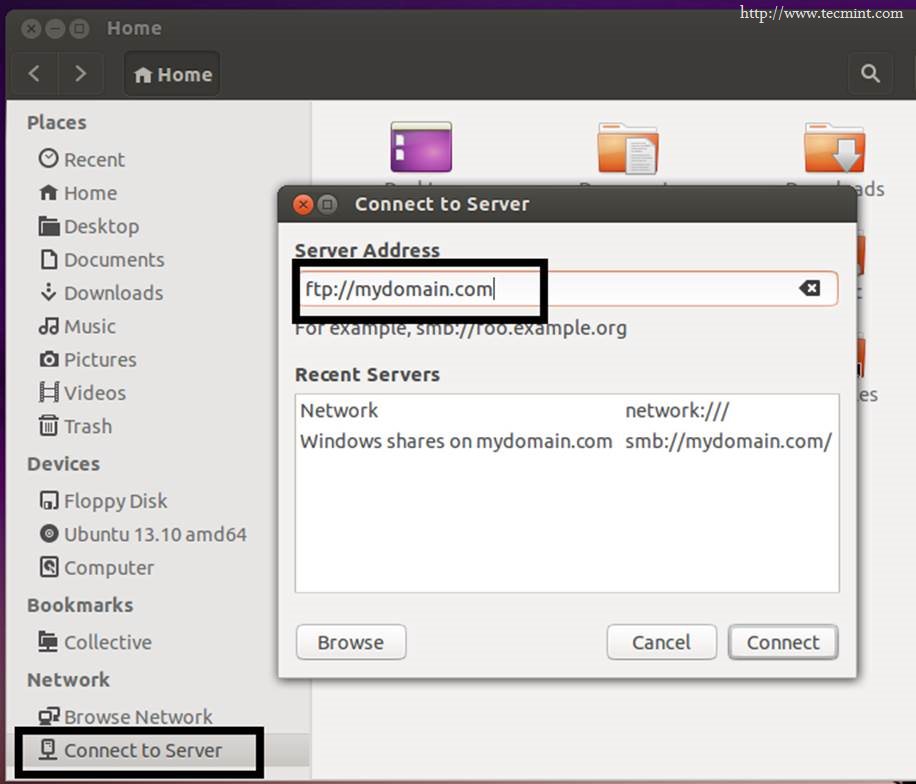The width and height of the screenshot is (916, 784).
Task: Open the search magnifier in toolbar
Action: (x=870, y=74)
